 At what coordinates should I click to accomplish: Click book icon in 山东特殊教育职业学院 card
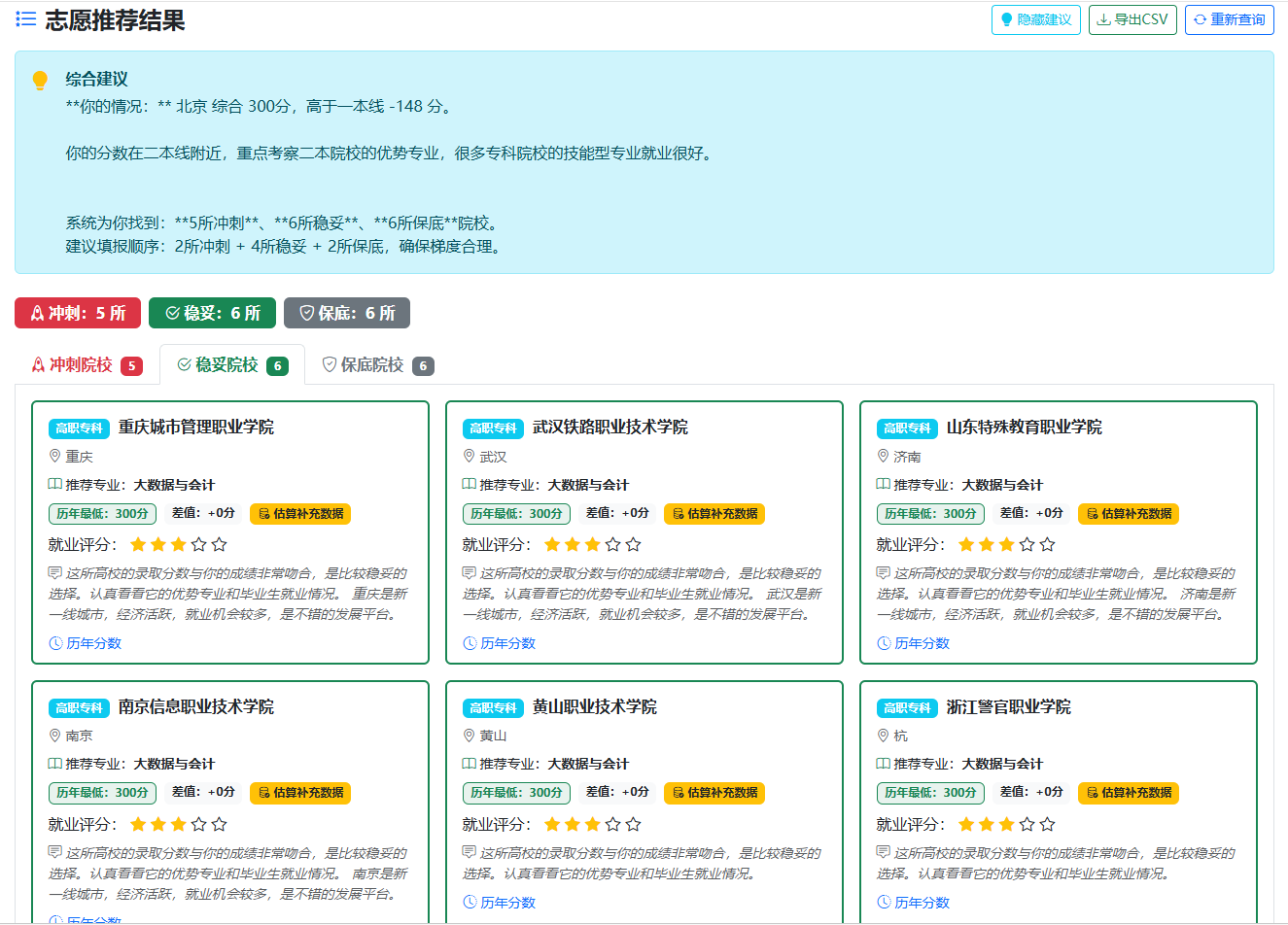coord(884,484)
